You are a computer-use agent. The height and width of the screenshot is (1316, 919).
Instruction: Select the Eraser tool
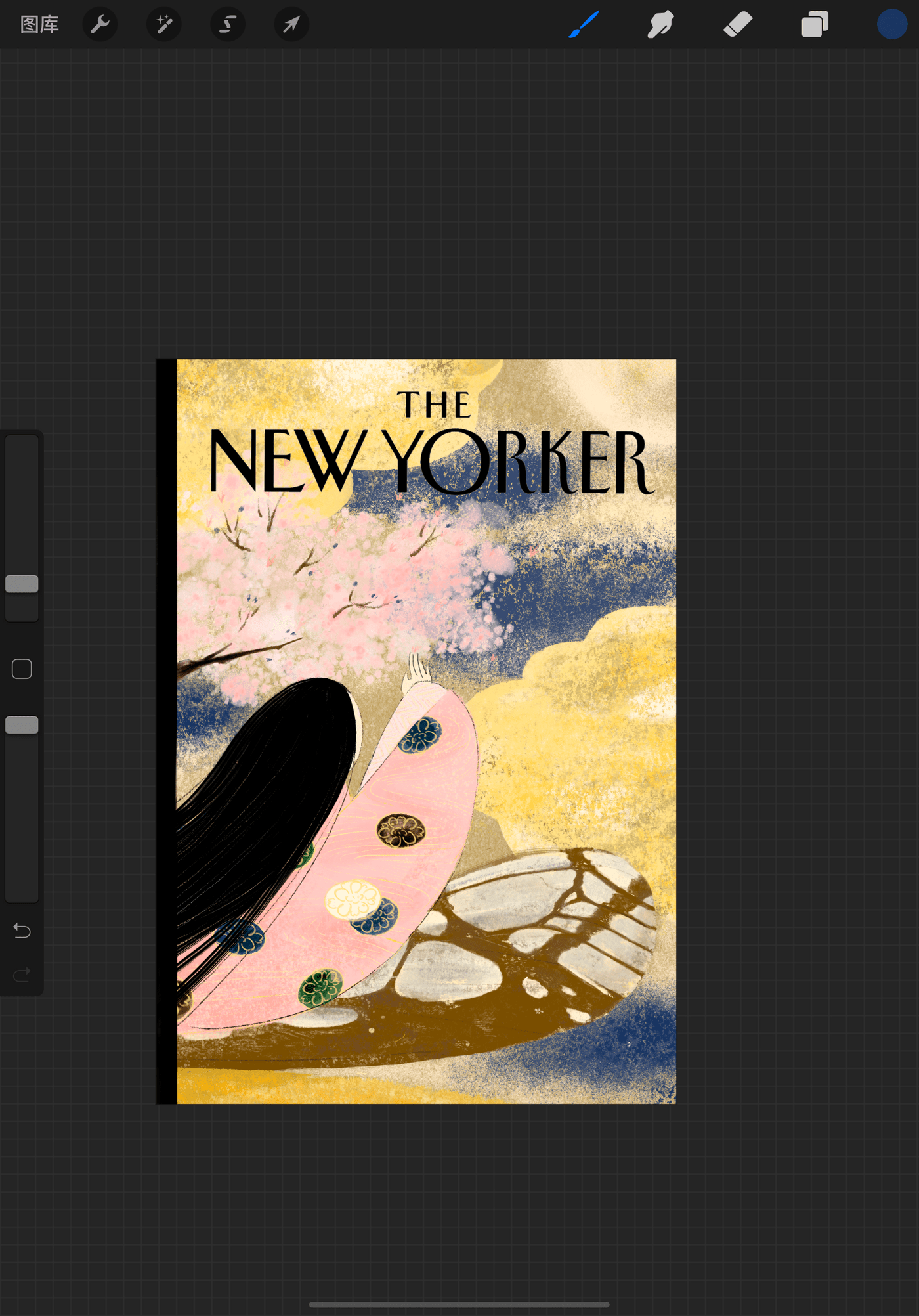click(x=738, y=24)
